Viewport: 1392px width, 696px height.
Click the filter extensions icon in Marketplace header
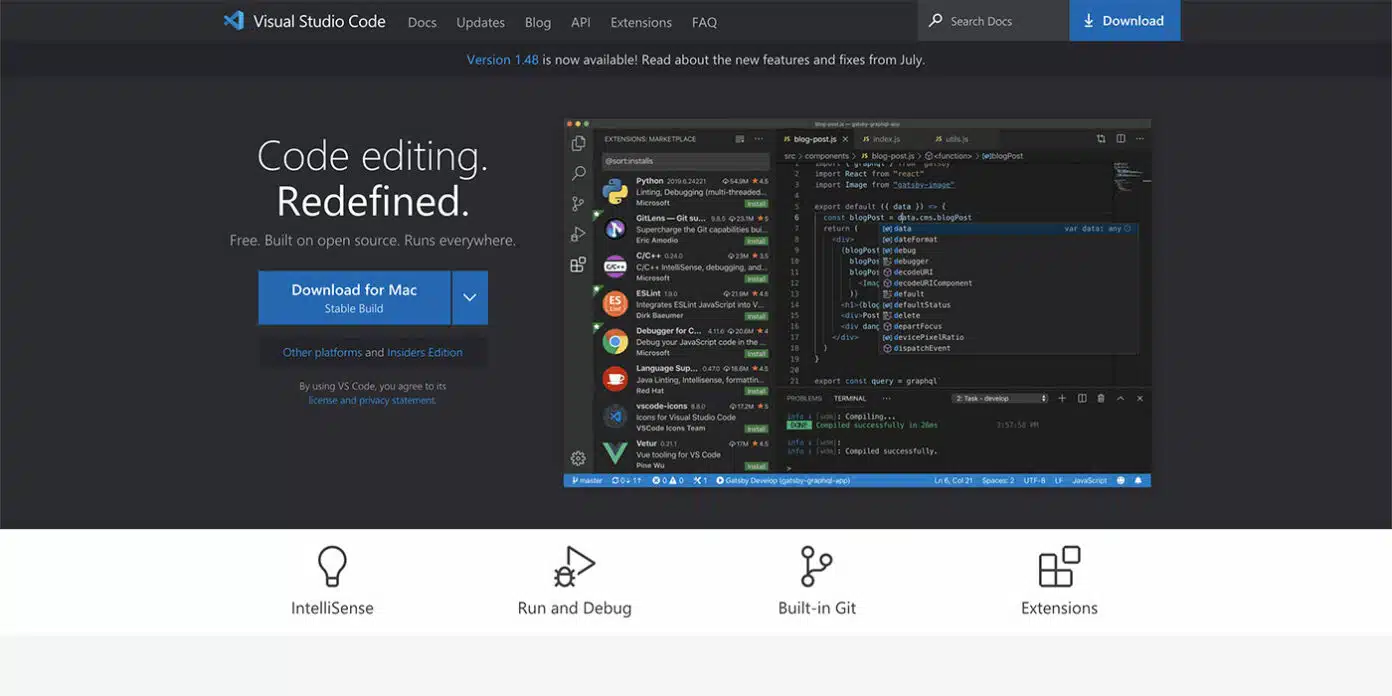tap(740, 139)
